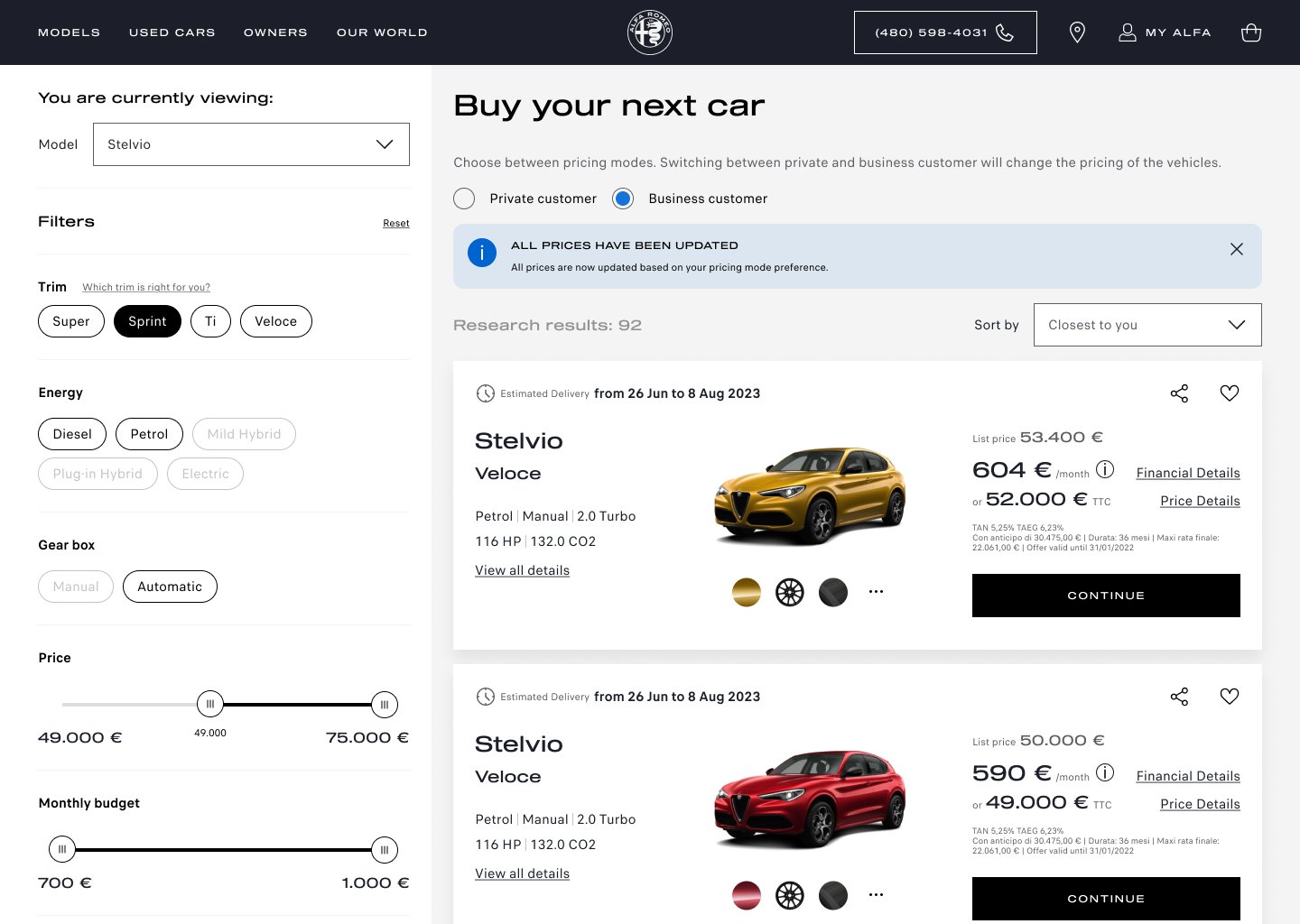The image size is (1300, 924).
Task: Open the shopping basket icon
Action: (x=1251, y=32)
